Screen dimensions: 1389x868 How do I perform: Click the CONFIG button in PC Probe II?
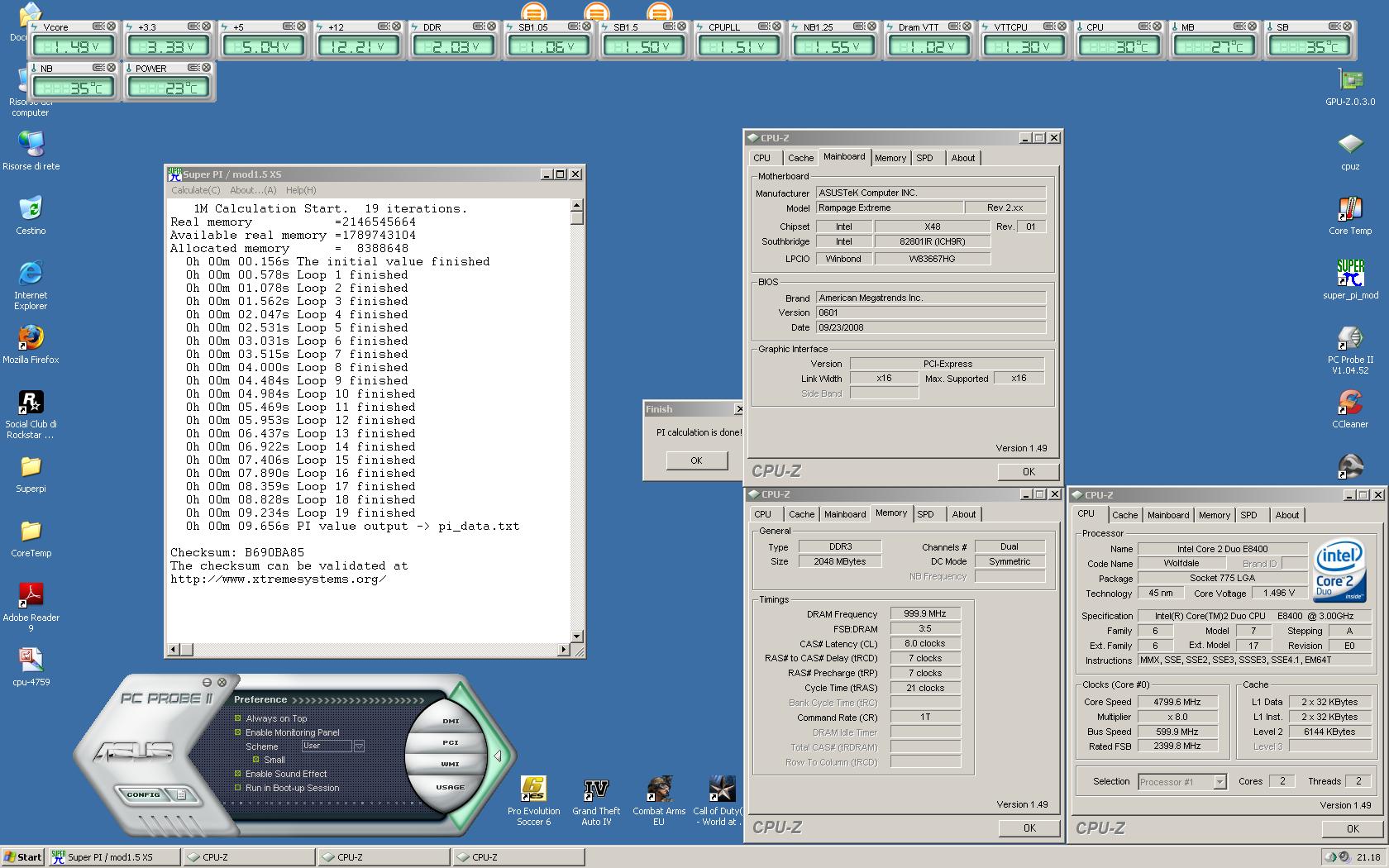143,795
